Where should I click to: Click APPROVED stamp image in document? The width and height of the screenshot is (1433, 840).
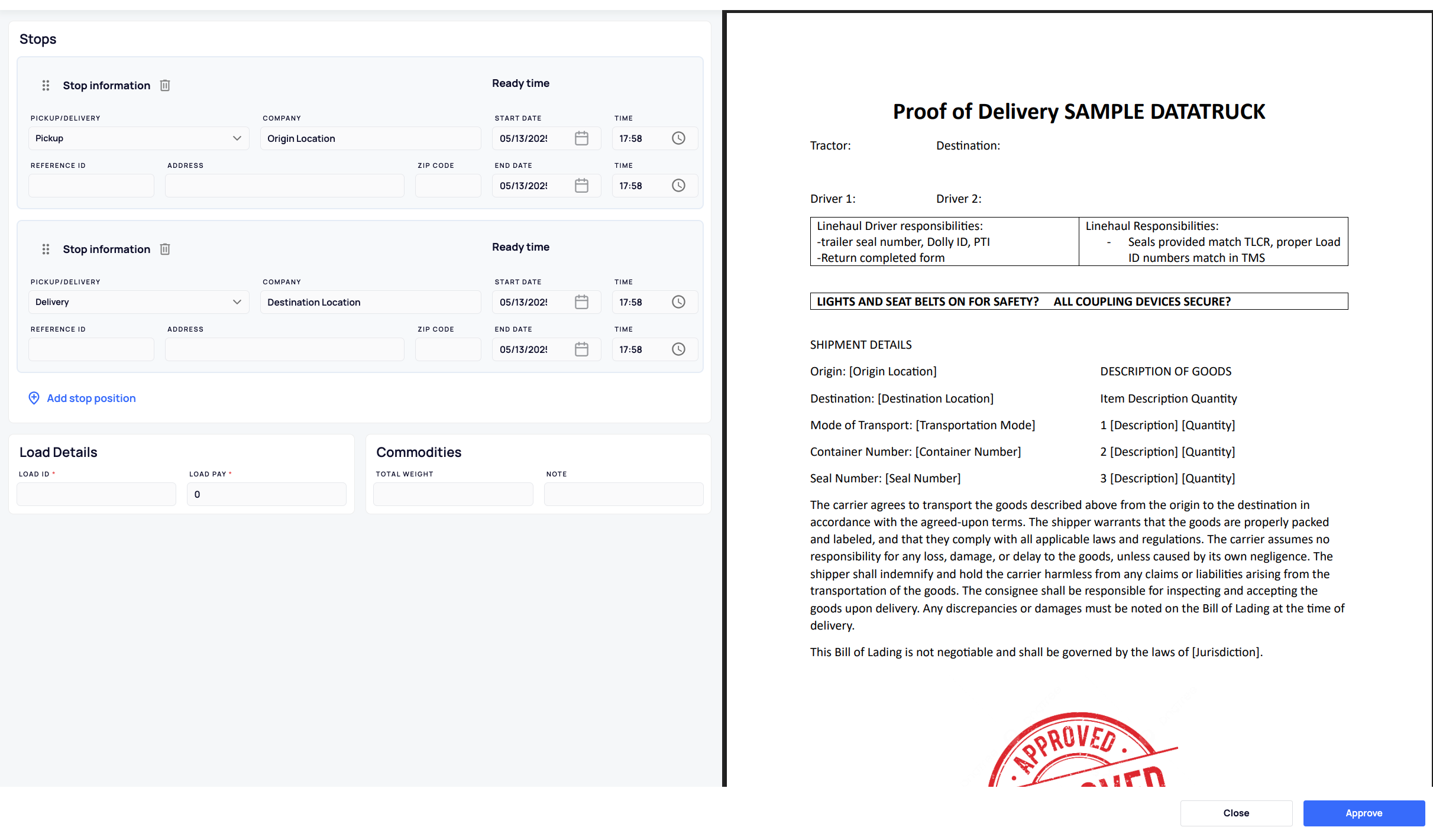pyautogui.click(x=1082, y=750)
